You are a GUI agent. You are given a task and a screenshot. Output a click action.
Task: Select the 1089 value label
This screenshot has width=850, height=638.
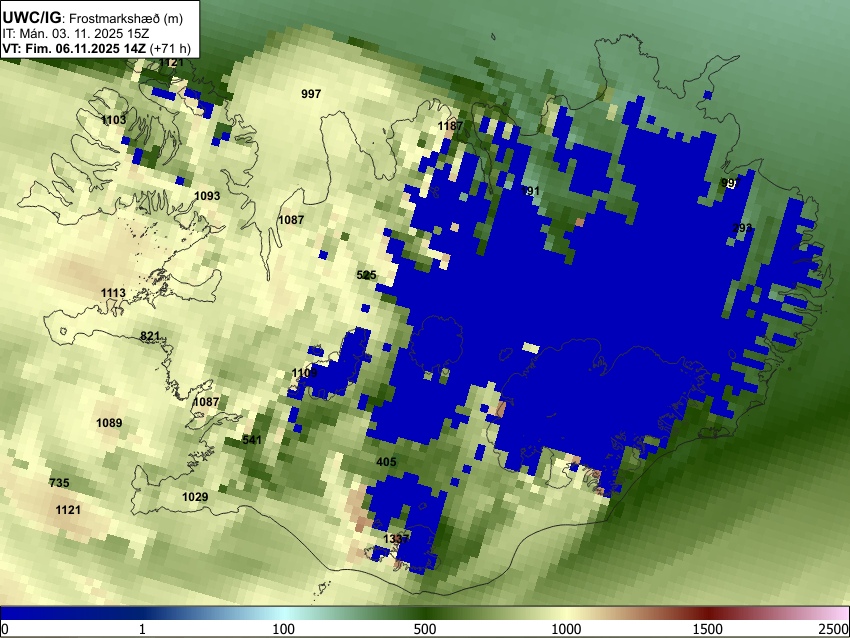click(109, 423)
